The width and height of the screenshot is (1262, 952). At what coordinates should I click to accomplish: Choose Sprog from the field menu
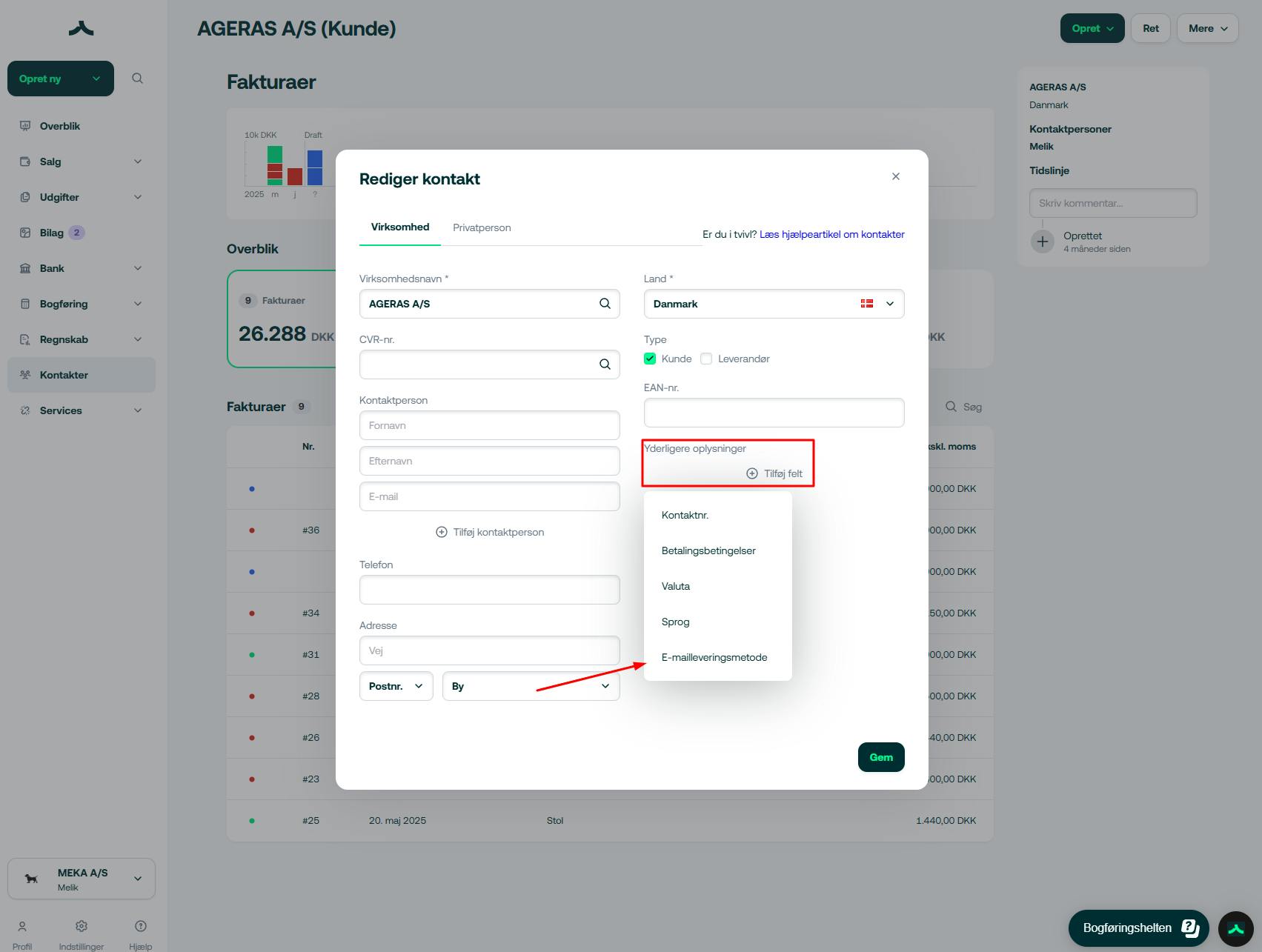[x=717, y=622]
